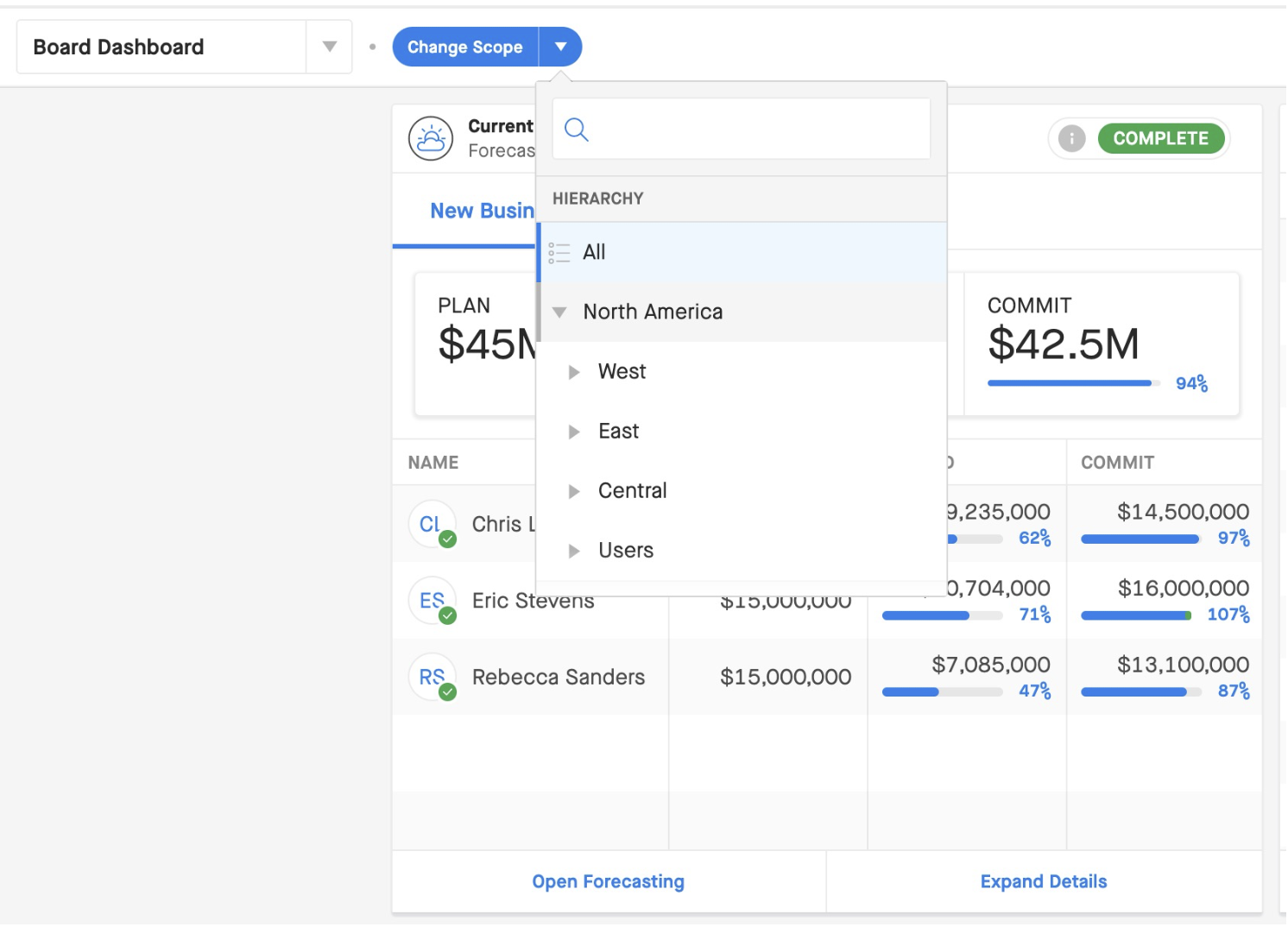
Task: Click Rebecca Sanders' name
Action: [559, 677]
